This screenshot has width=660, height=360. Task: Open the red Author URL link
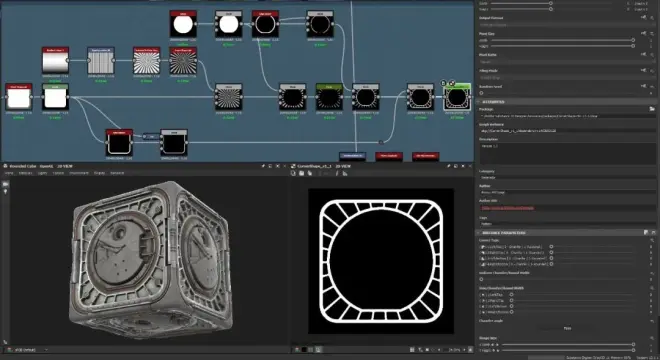click(x=508, y=208)
